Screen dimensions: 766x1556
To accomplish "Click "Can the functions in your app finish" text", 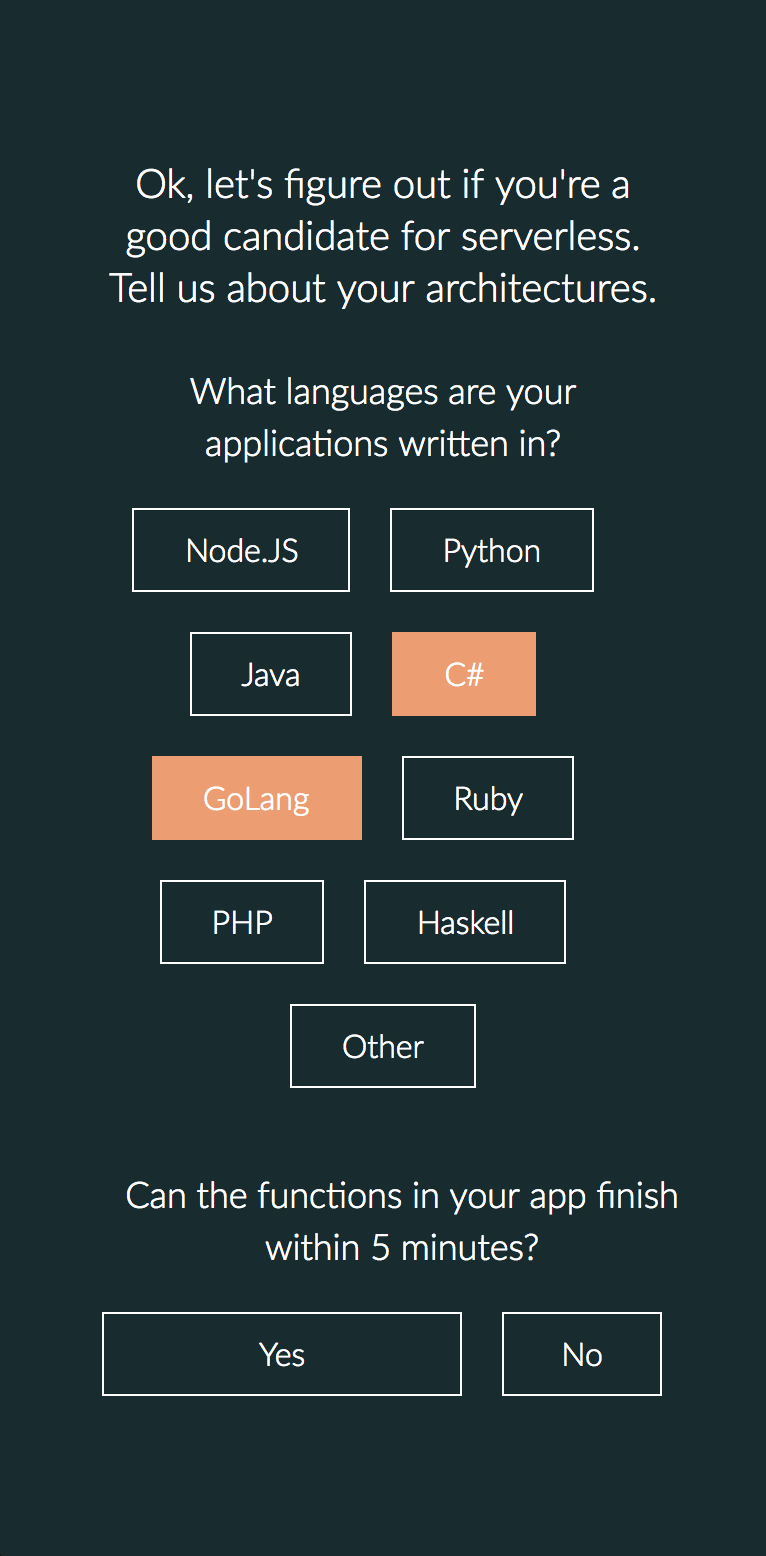I will [x=402, y=1196].
